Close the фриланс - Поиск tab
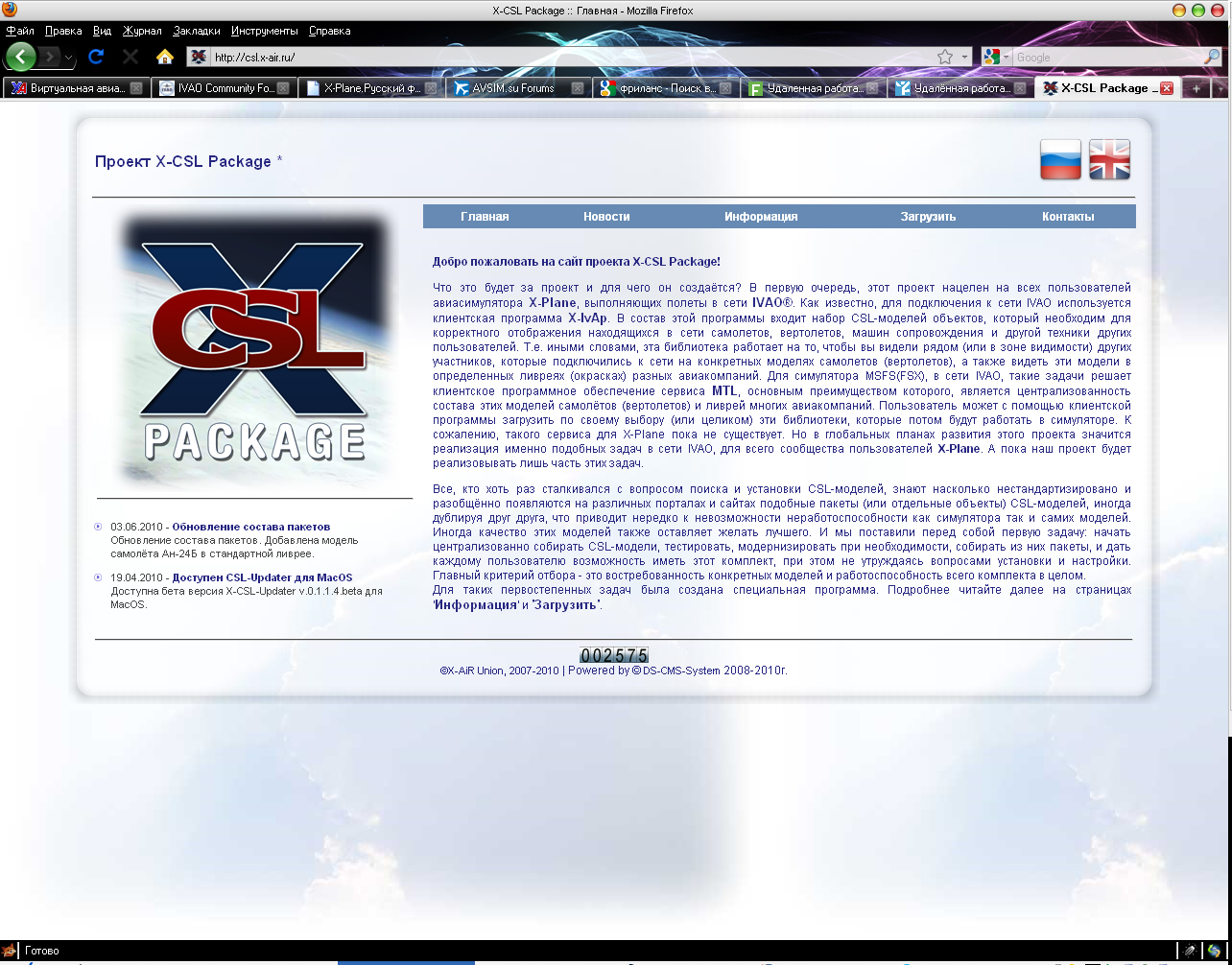Viewport: 1232px width, 965px height. (725, 88)
